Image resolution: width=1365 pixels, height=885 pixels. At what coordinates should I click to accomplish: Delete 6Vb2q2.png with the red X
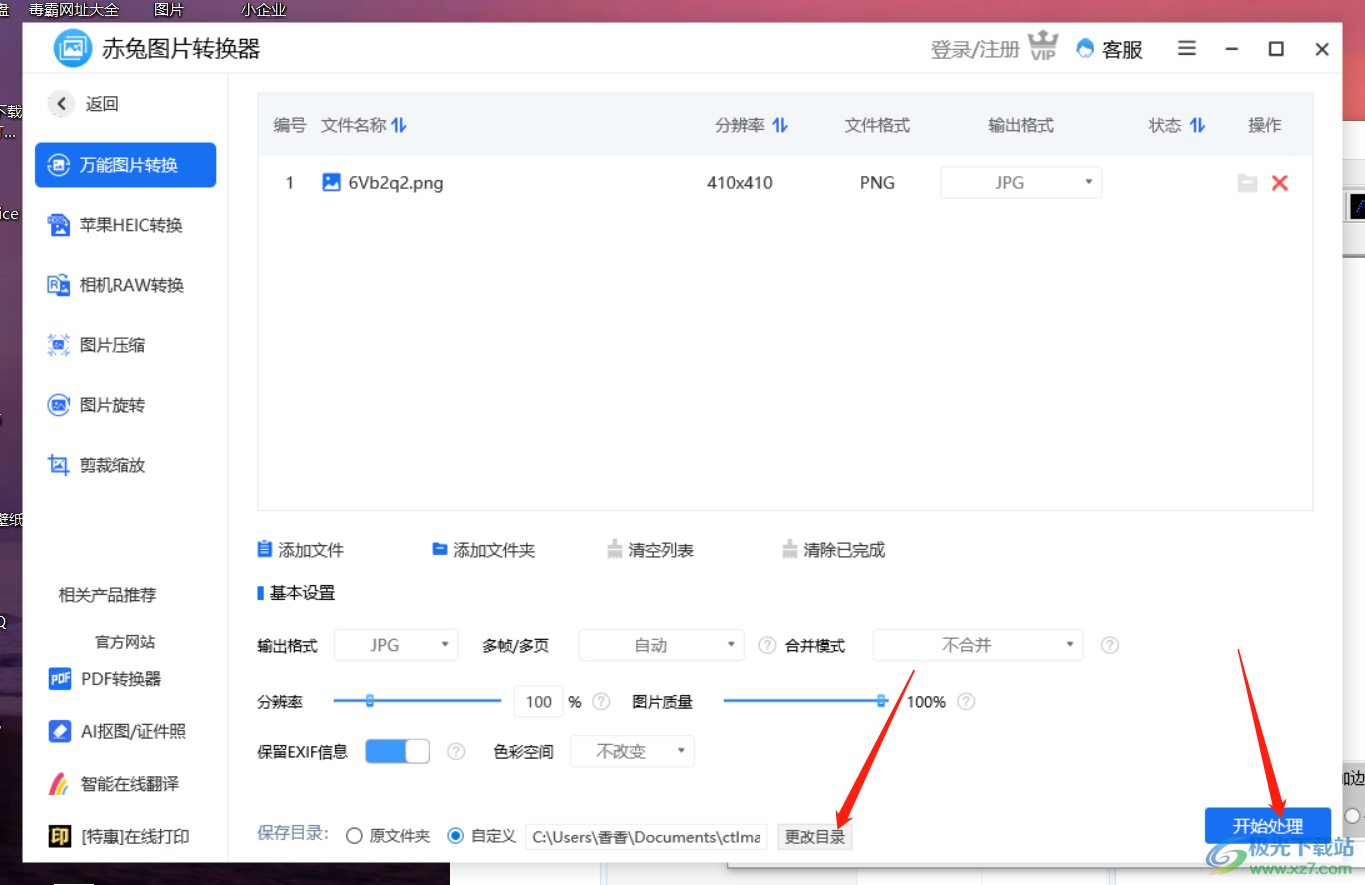[x=1279, y=183]
